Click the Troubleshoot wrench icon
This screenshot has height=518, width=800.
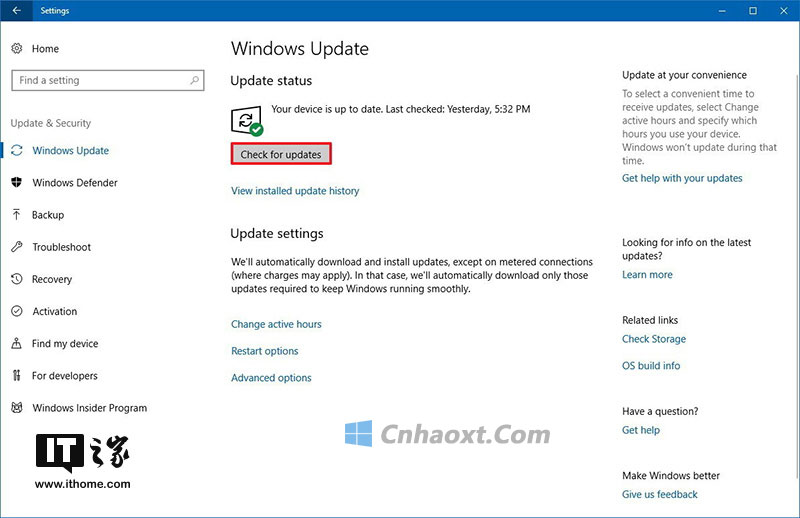click(17, 247)
